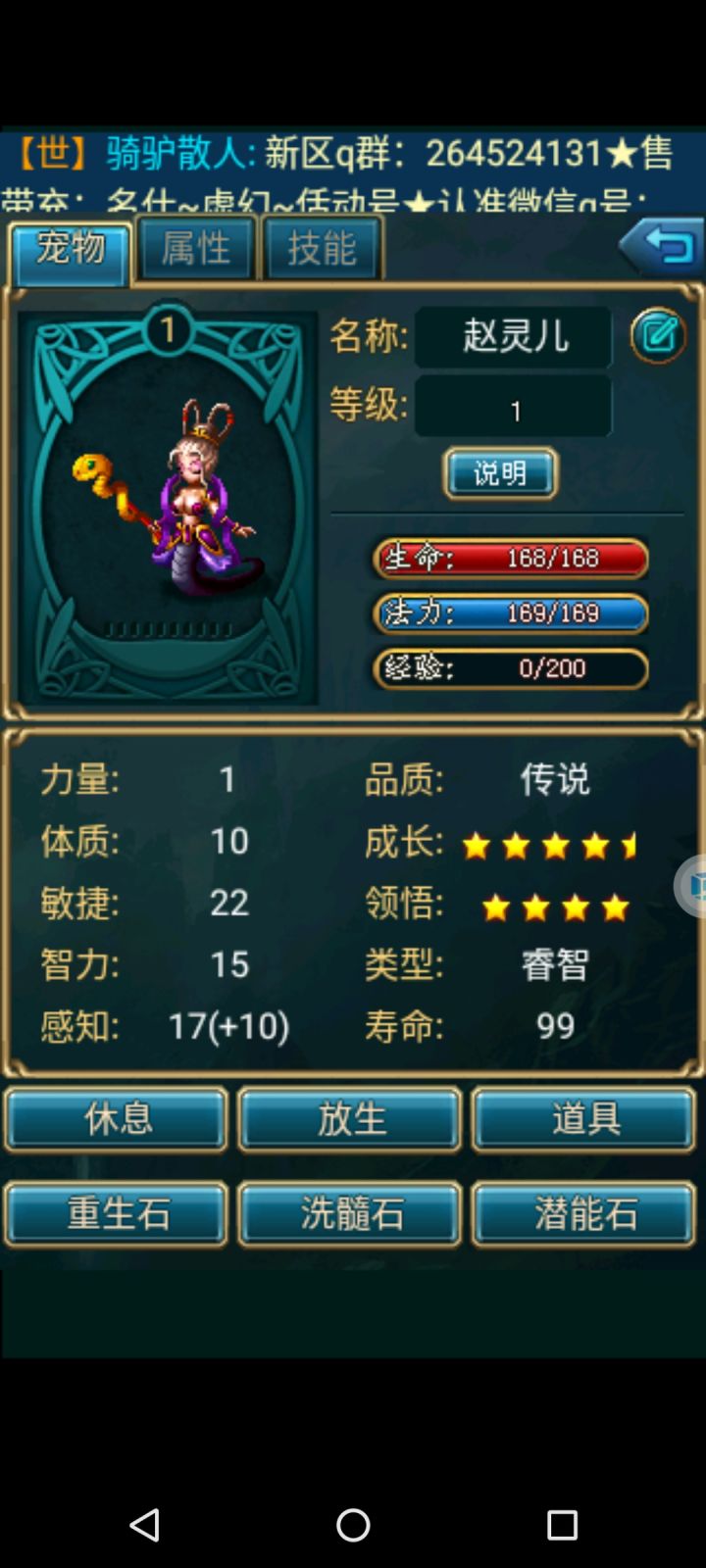The width and height of the screenshot is (706, 1568).
Task: Click the rename pencil icon beside 赵灵儿
Action: 658,336
